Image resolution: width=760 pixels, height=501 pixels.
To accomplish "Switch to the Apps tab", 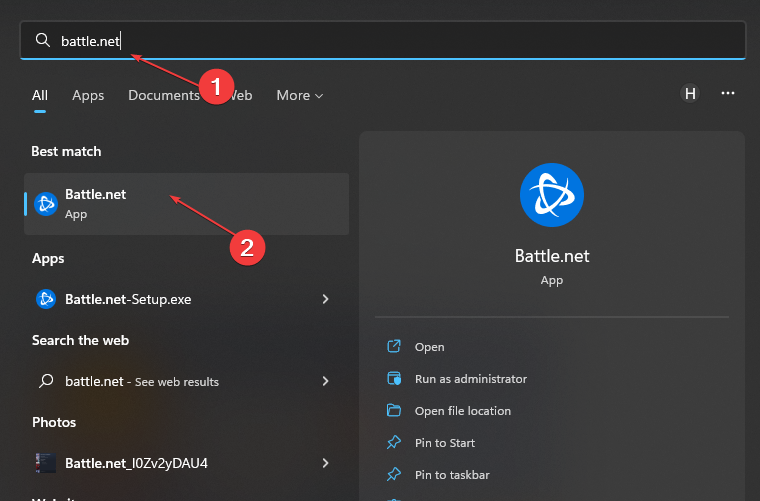I will (x=88, y=95).
